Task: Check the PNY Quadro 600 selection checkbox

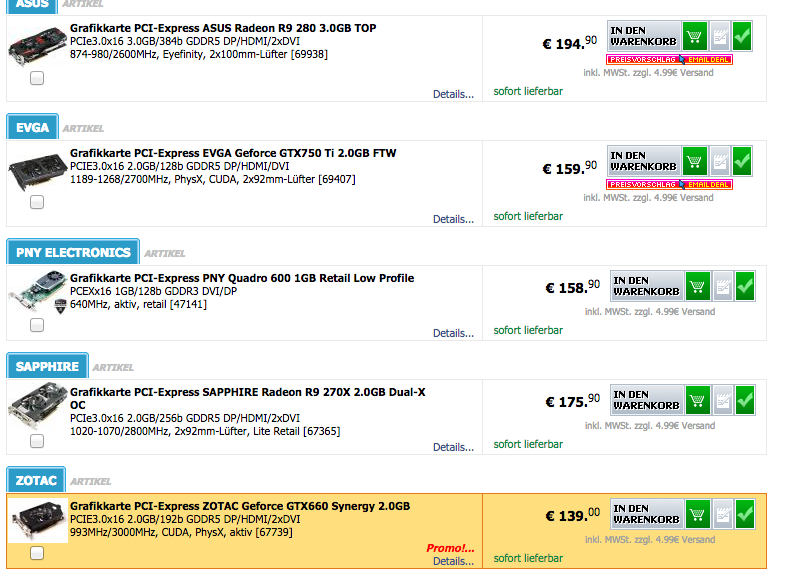Action: tap(37, 325)
